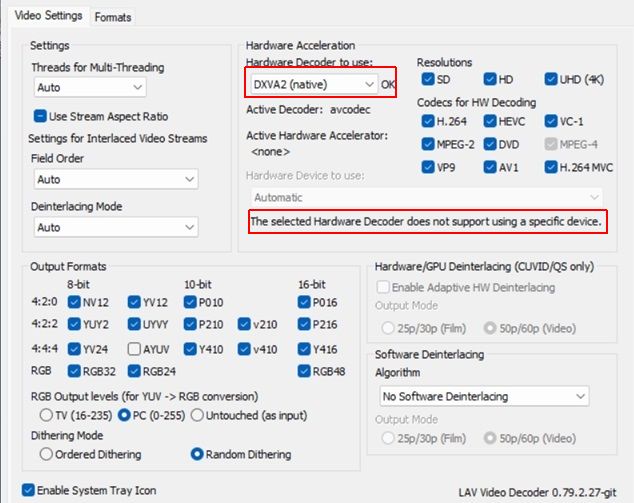Toggle Use Stream Aspect Ratio checkbox

click(41, 116)
